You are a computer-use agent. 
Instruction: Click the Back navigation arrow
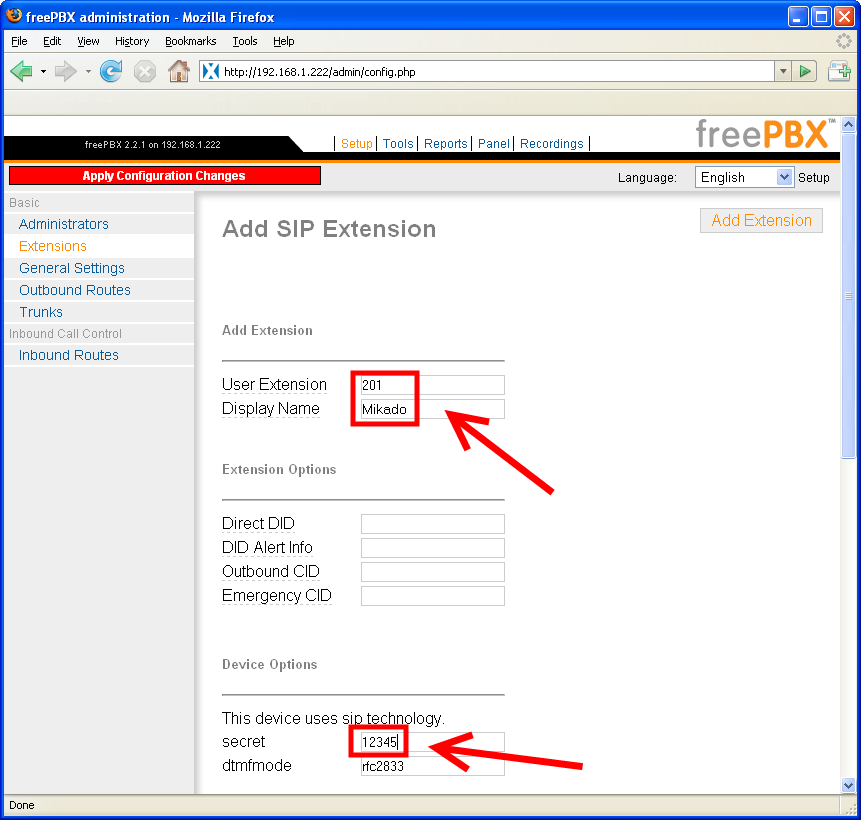point(22,71)
